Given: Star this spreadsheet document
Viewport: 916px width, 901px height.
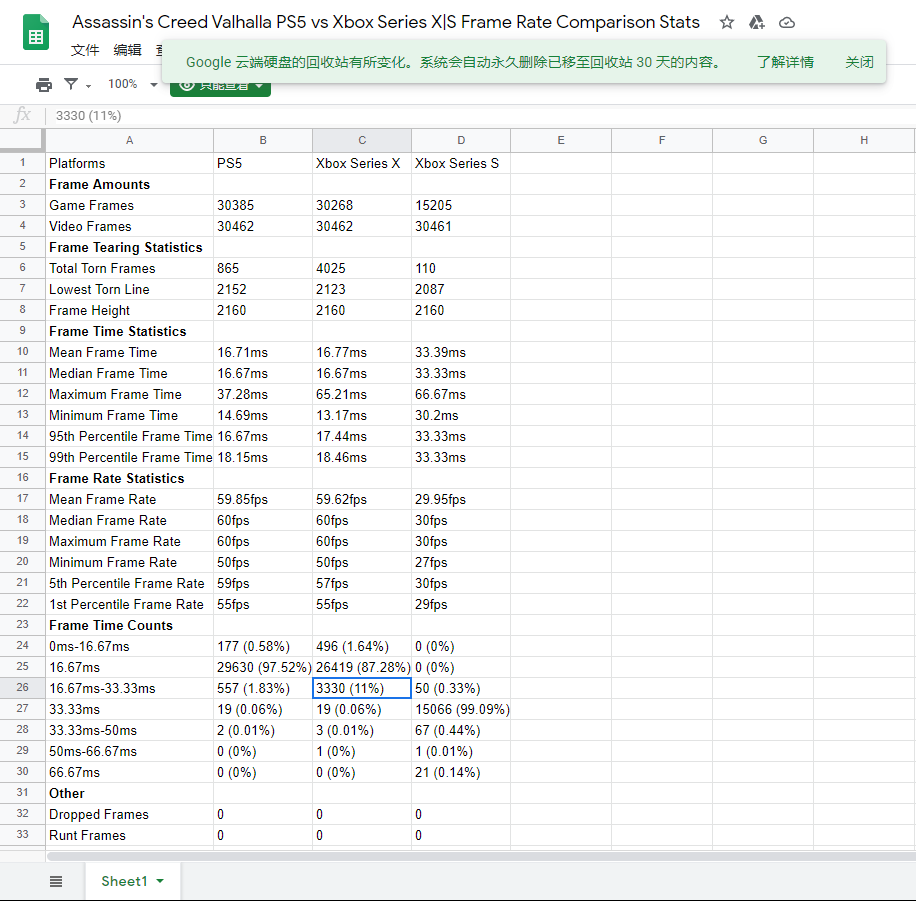Looking at the screenshot, I should [x=727, y=23].
